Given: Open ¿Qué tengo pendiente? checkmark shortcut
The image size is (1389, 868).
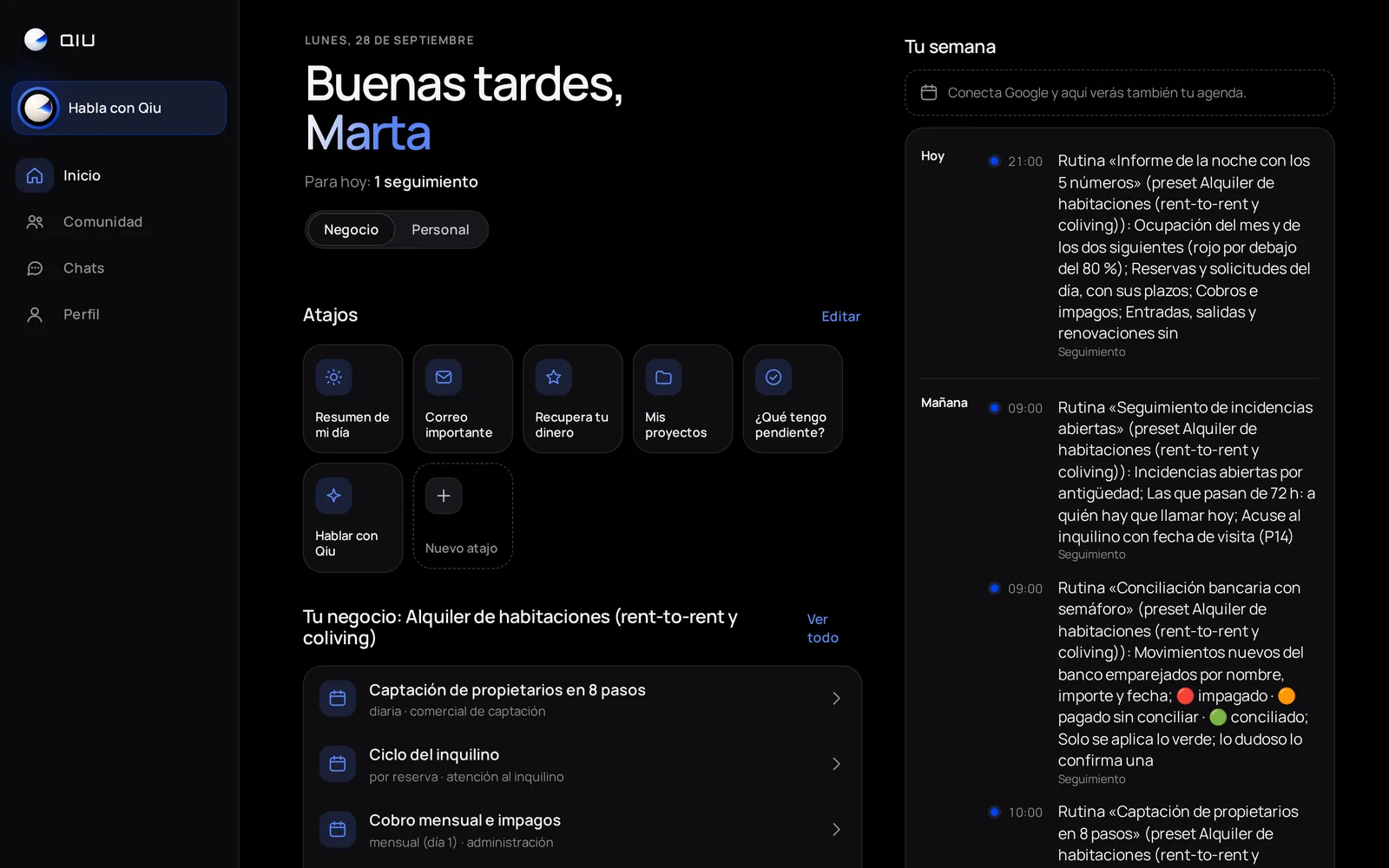Looking at the screenshot, I should click(793, 398).
